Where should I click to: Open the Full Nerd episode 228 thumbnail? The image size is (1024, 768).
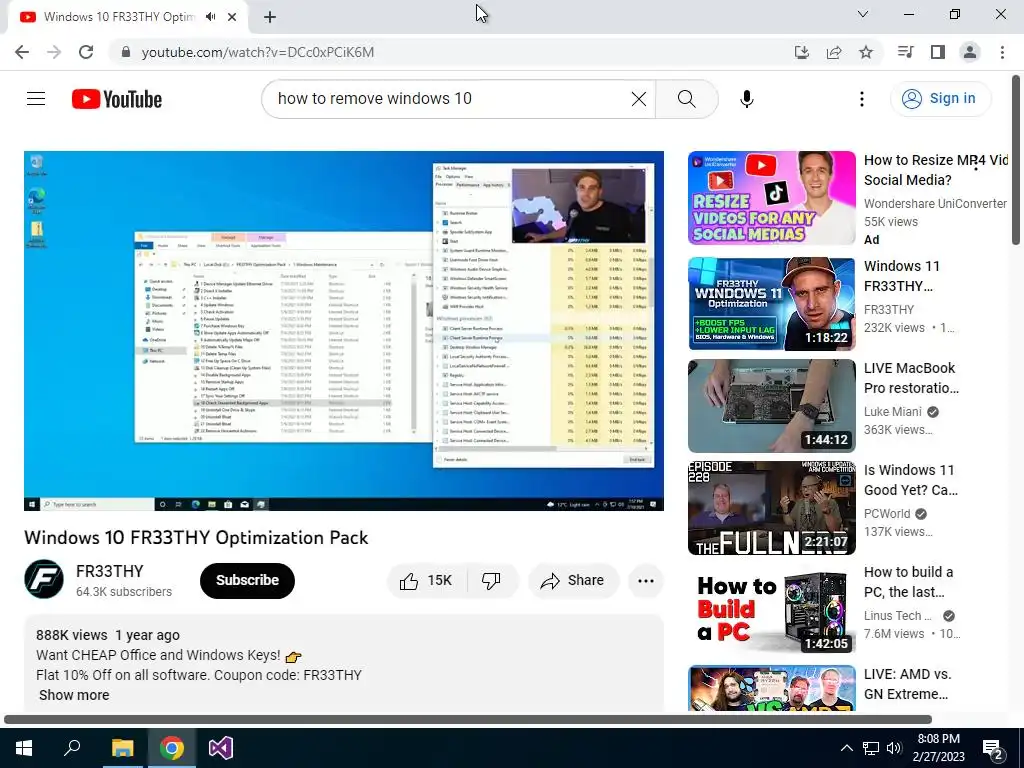click(771, 507)
